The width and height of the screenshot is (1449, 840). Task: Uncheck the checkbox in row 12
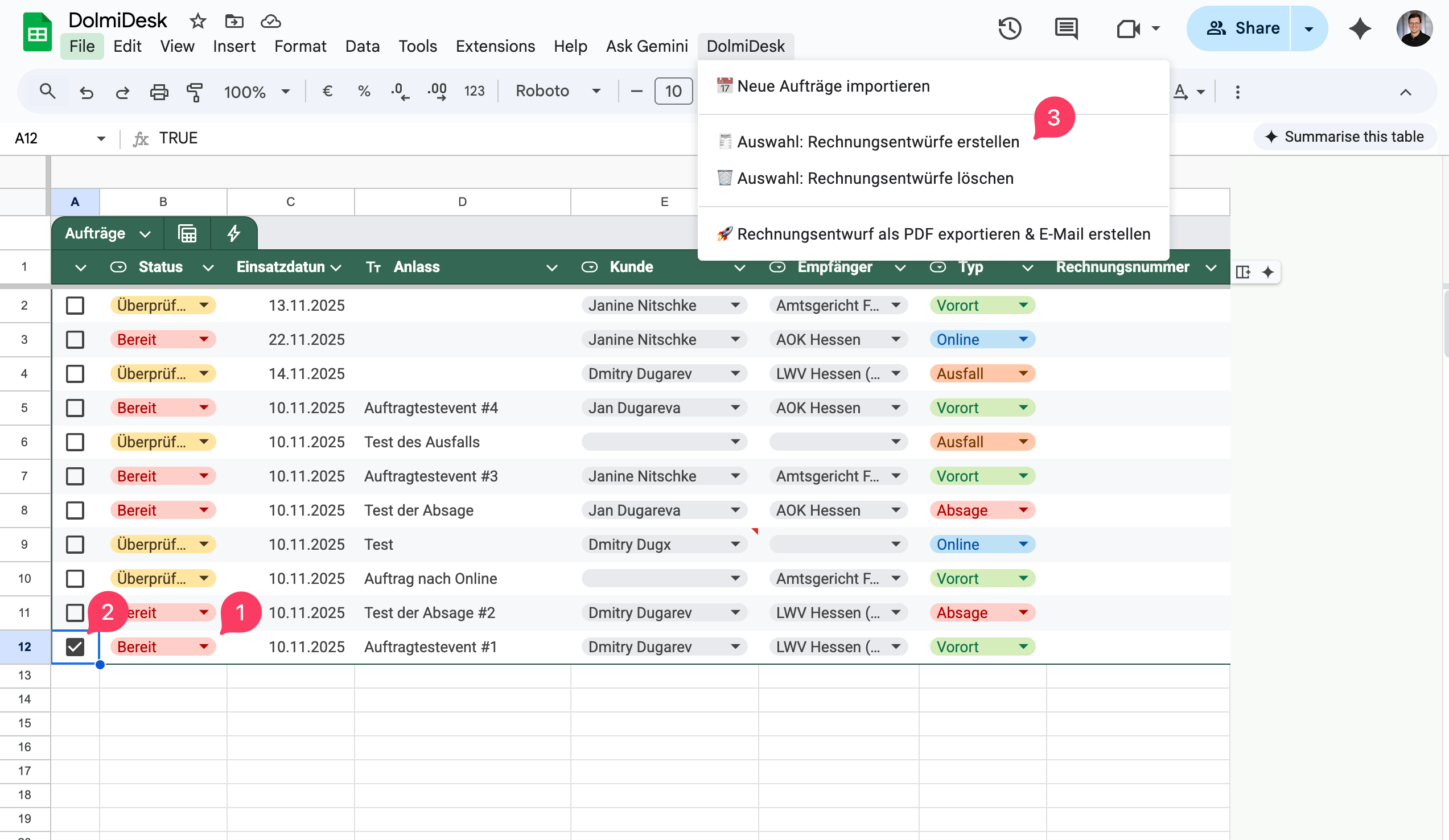coord(75,647)
